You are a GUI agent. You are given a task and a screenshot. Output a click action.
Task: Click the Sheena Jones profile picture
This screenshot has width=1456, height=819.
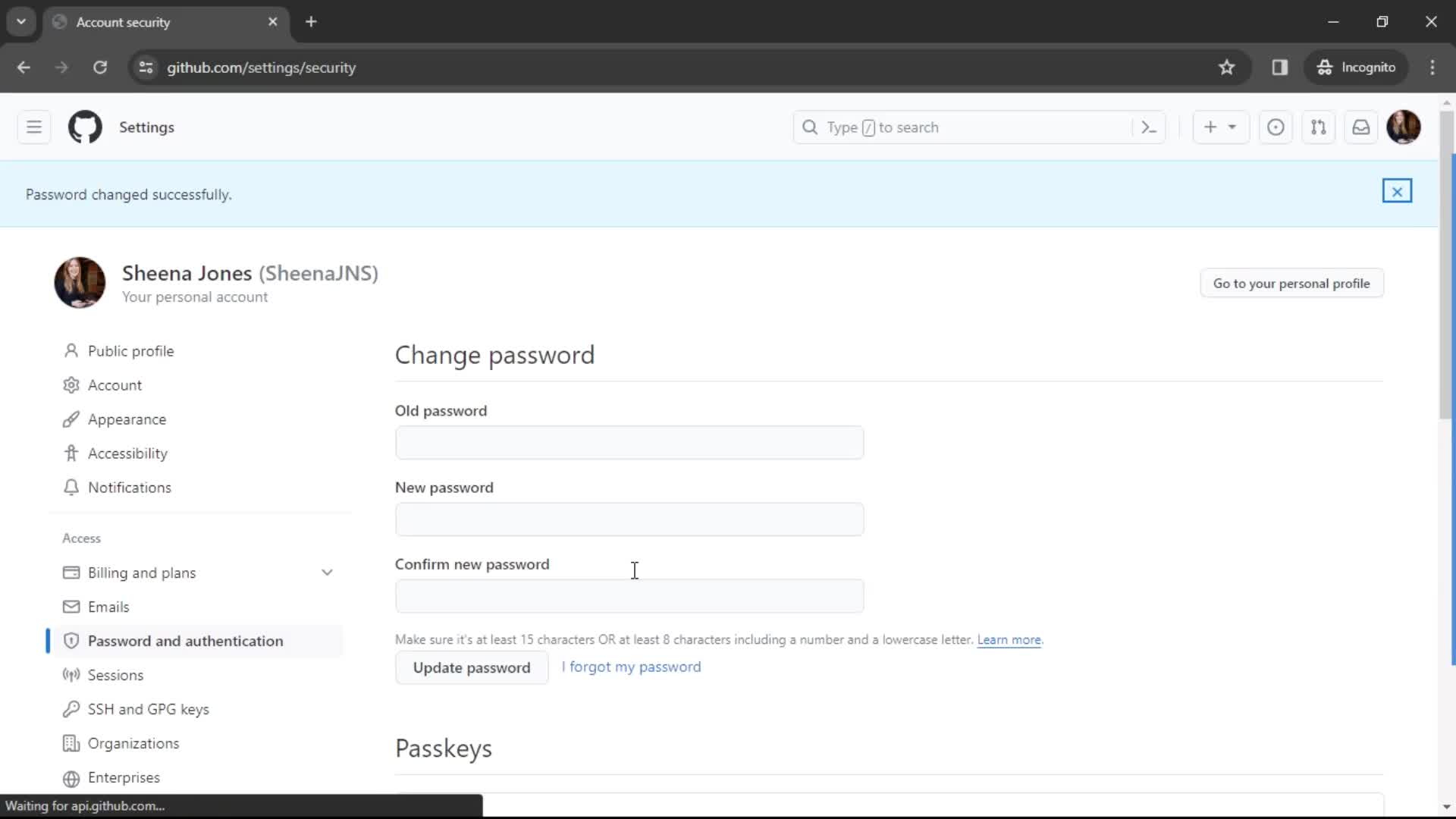tap(80, 283)
